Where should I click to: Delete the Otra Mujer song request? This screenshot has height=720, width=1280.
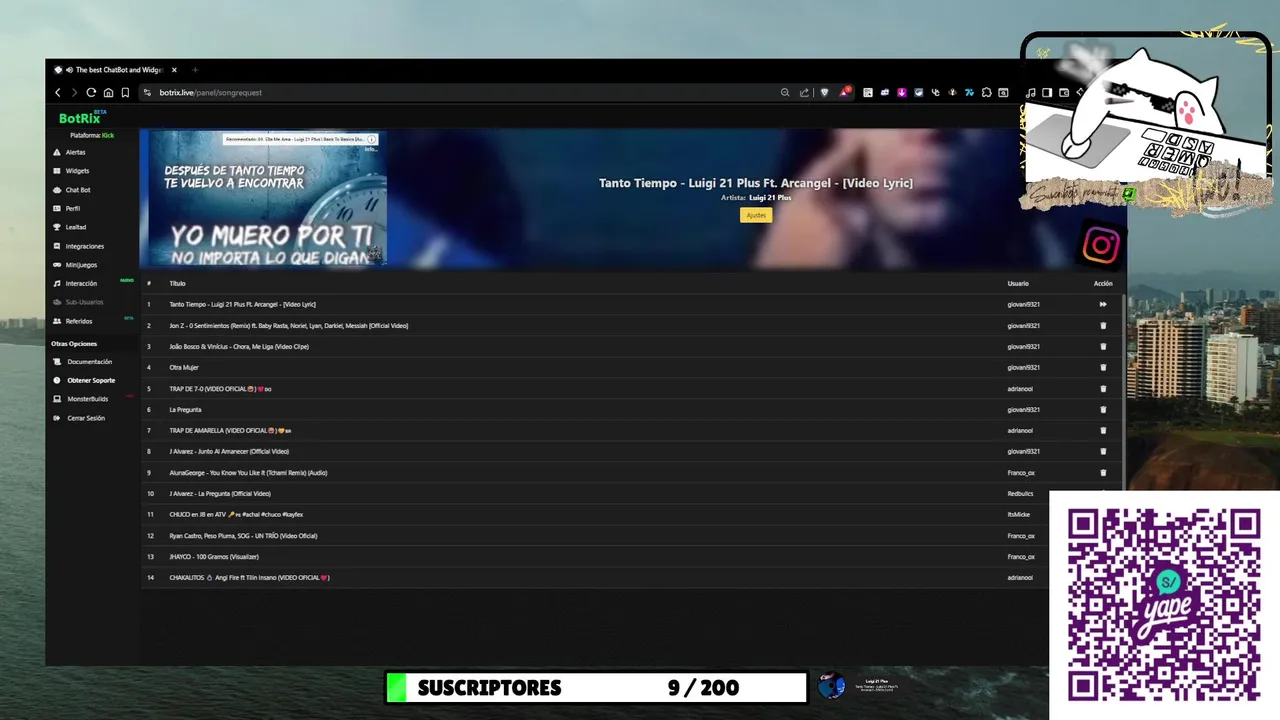tap(1103, 367)
